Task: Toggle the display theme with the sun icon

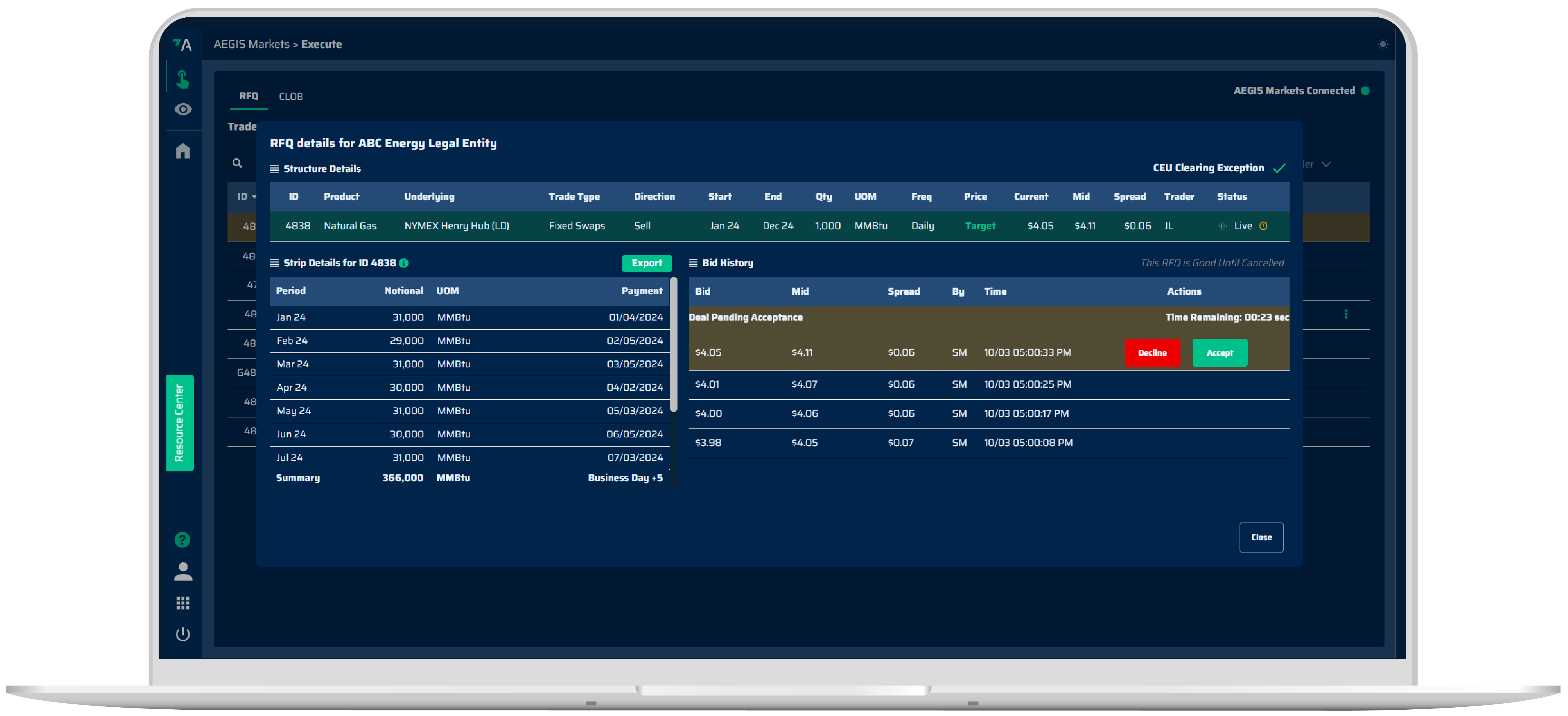Action: click(x=1382, y=44)
